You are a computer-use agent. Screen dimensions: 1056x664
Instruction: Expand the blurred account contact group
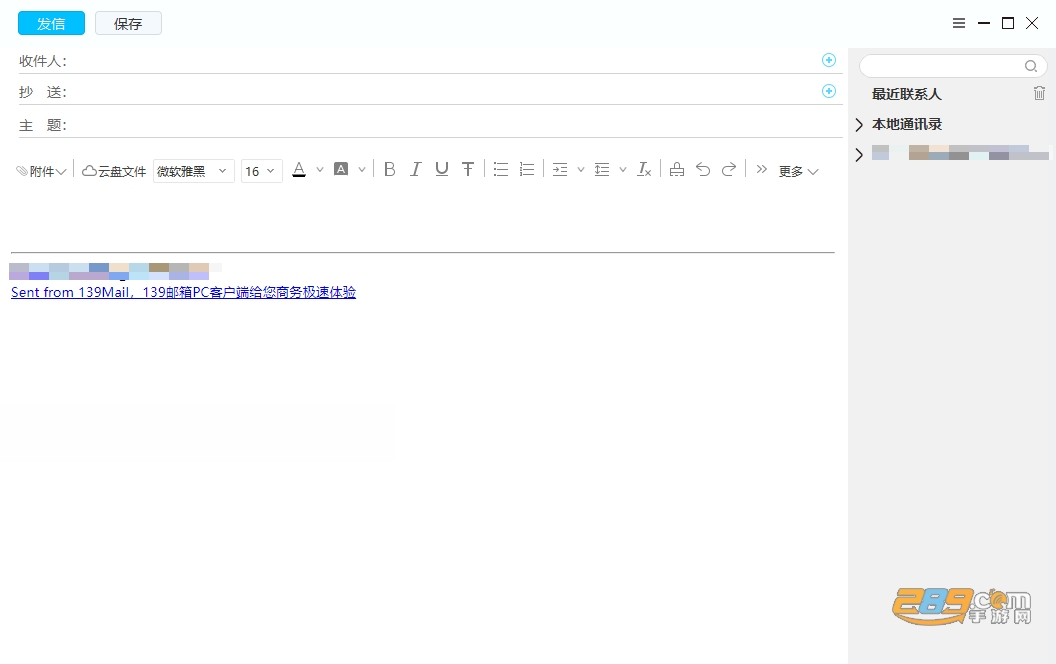859,155
